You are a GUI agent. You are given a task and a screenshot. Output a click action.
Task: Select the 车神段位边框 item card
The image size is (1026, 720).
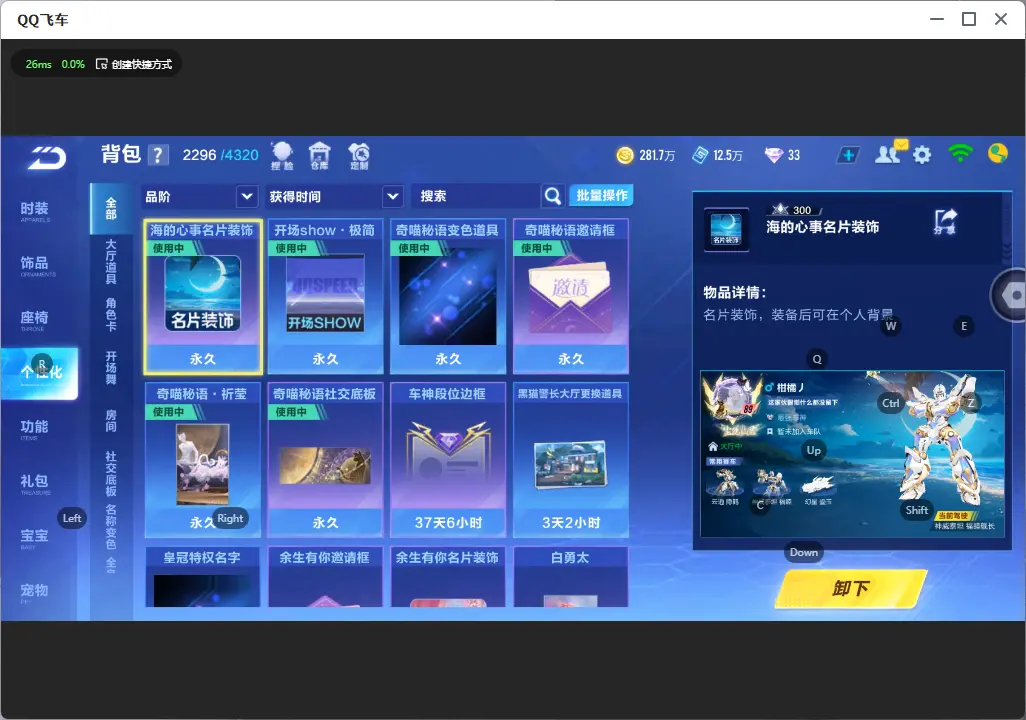448,460
